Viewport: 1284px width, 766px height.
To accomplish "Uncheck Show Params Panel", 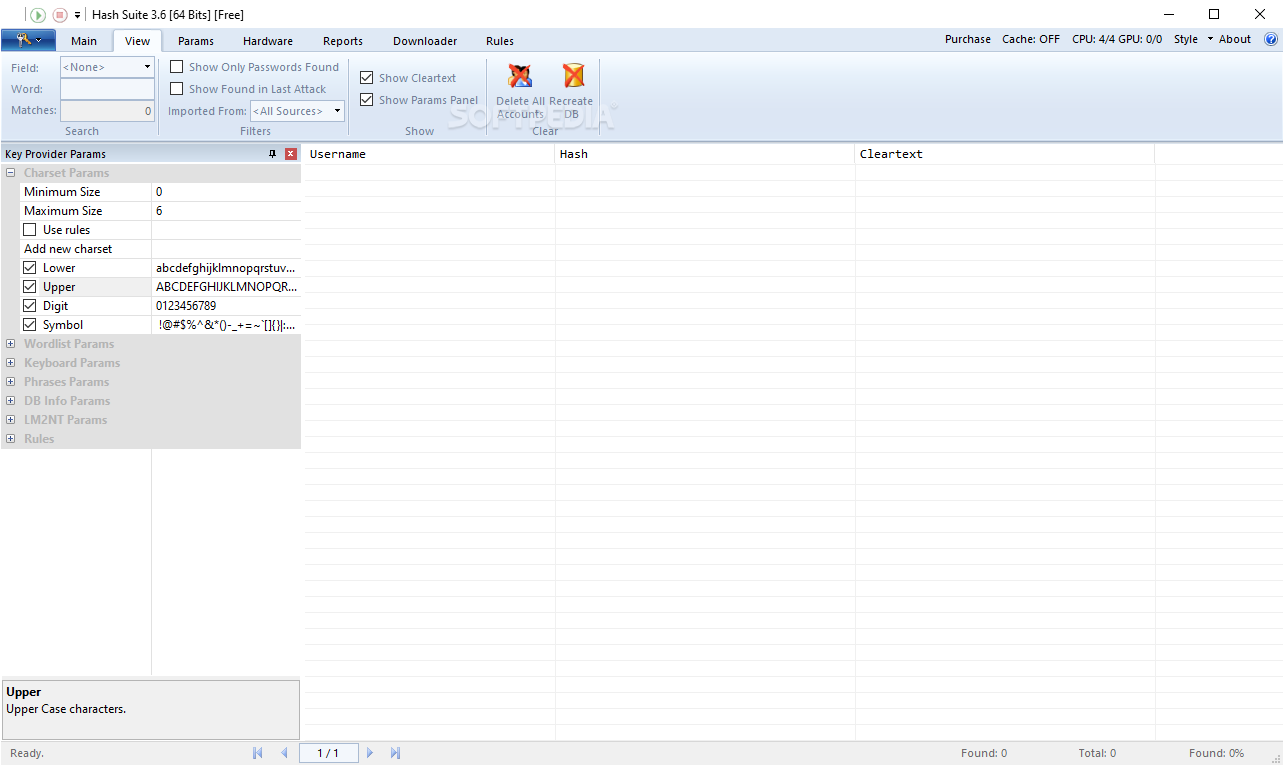I will 367,100.
